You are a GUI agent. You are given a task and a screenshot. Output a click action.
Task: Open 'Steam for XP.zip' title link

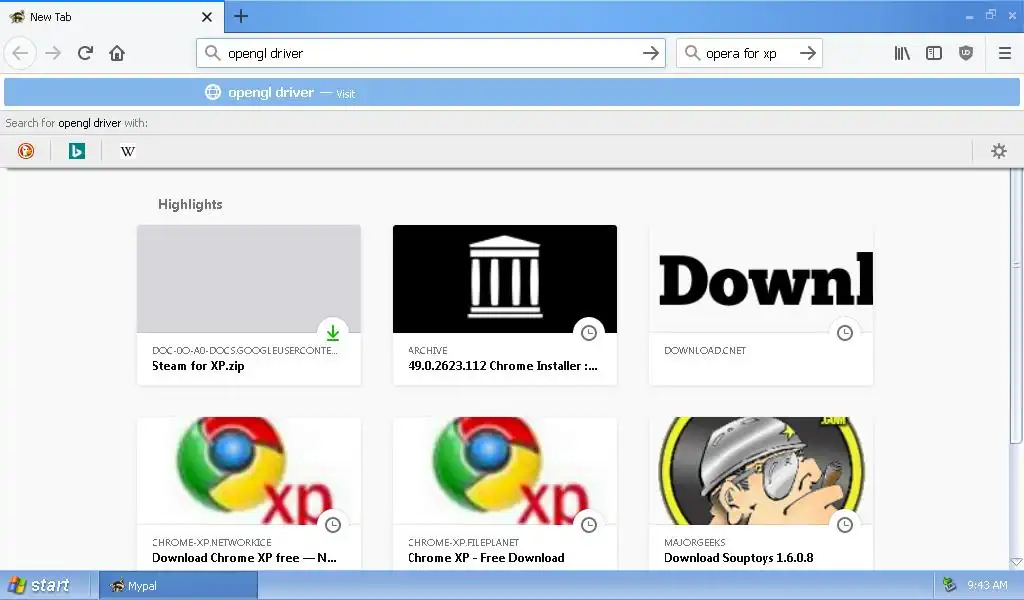[198, 366]
